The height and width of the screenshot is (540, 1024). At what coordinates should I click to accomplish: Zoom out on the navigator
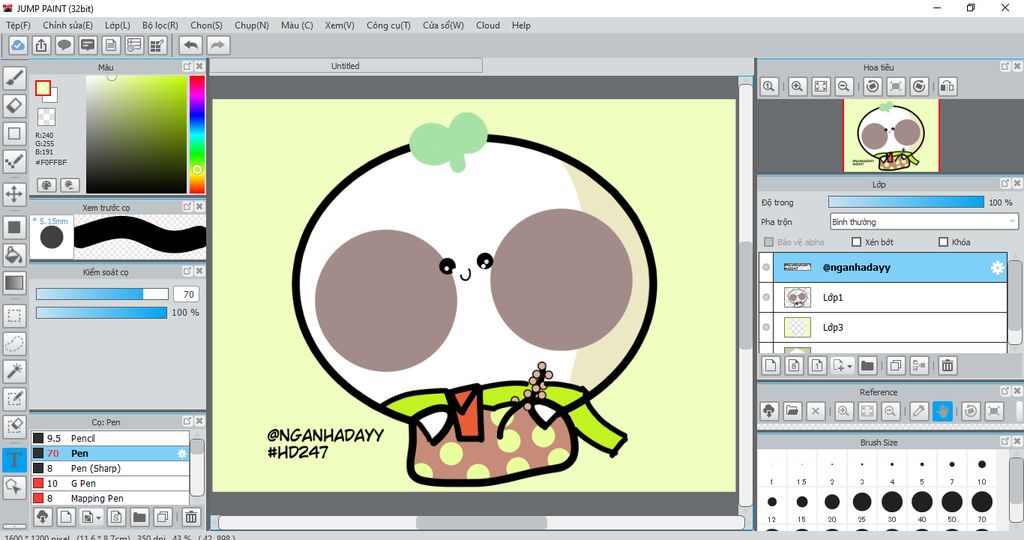tap(844, 86)
